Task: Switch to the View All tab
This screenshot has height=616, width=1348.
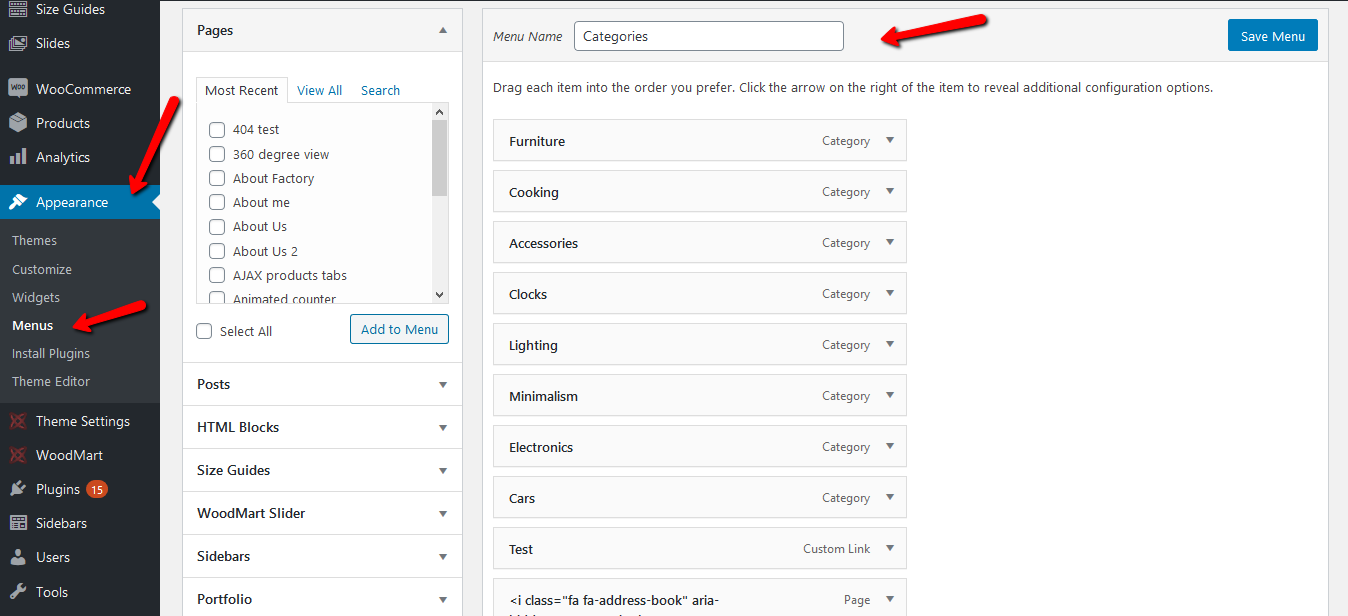Action: pyautogui.click(x=320, y=90)
